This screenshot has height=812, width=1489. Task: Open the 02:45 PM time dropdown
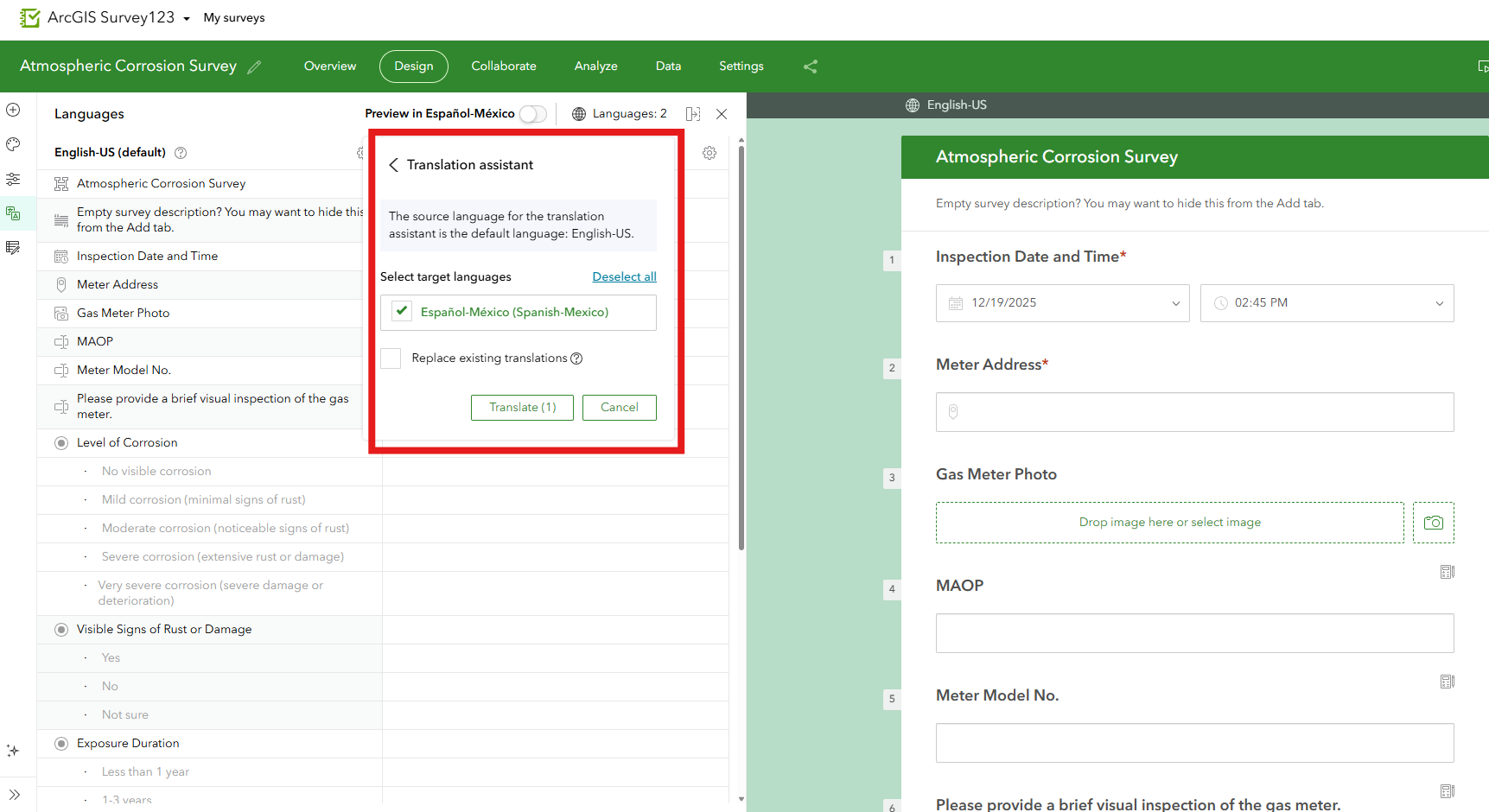tap(1327, 303)
